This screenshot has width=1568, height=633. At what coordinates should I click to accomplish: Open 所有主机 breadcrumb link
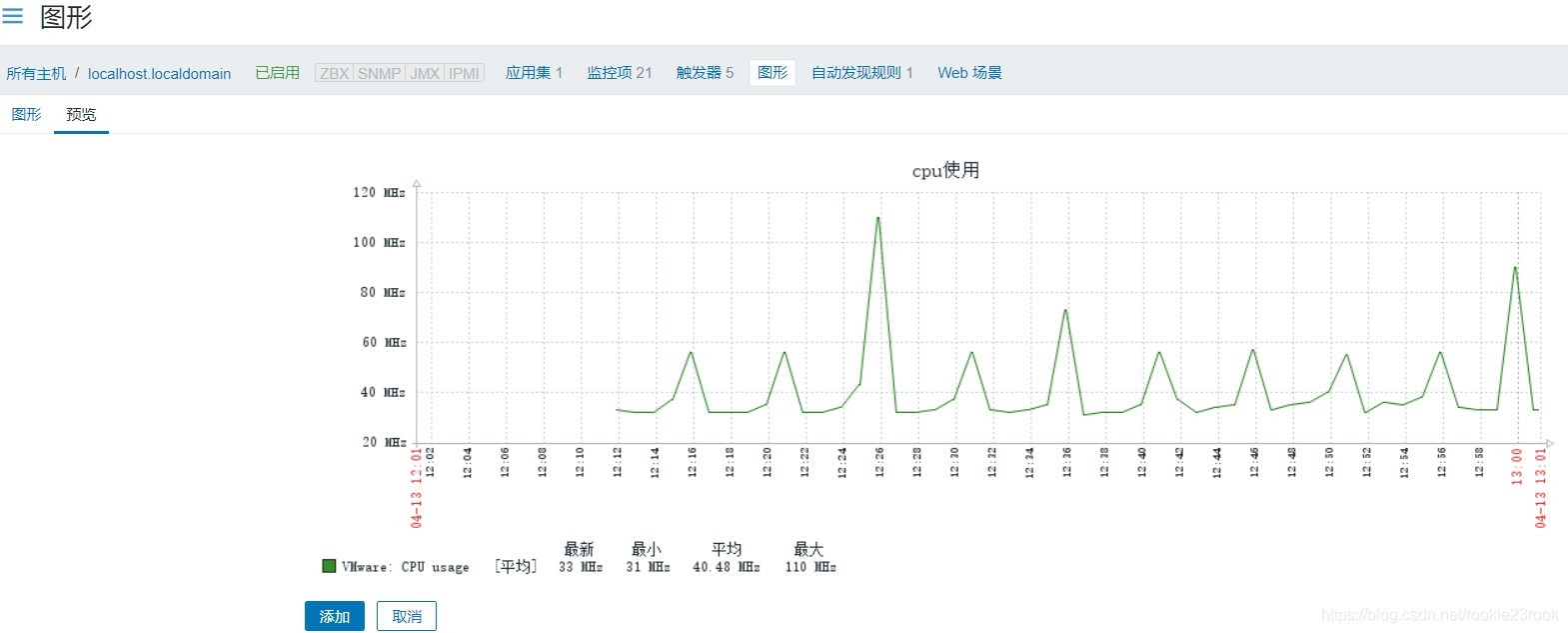(36, 73)
